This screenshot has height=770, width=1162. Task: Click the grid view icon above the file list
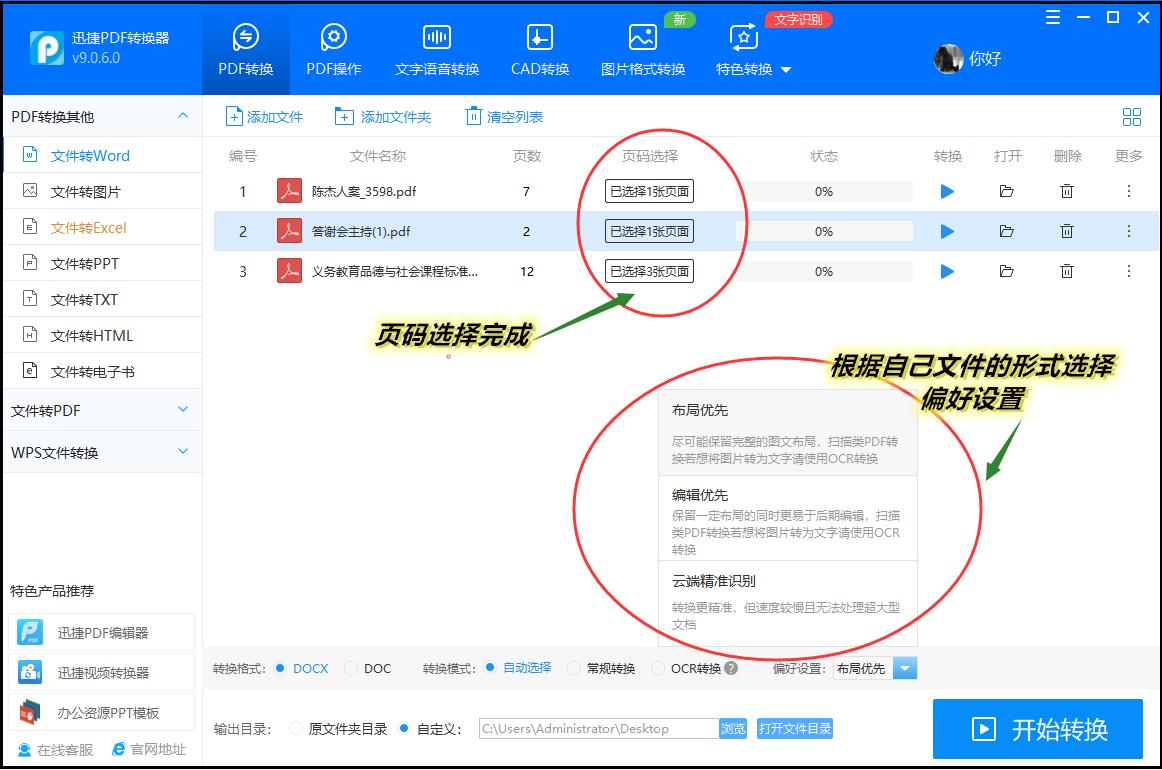[x=1131, y=116]
